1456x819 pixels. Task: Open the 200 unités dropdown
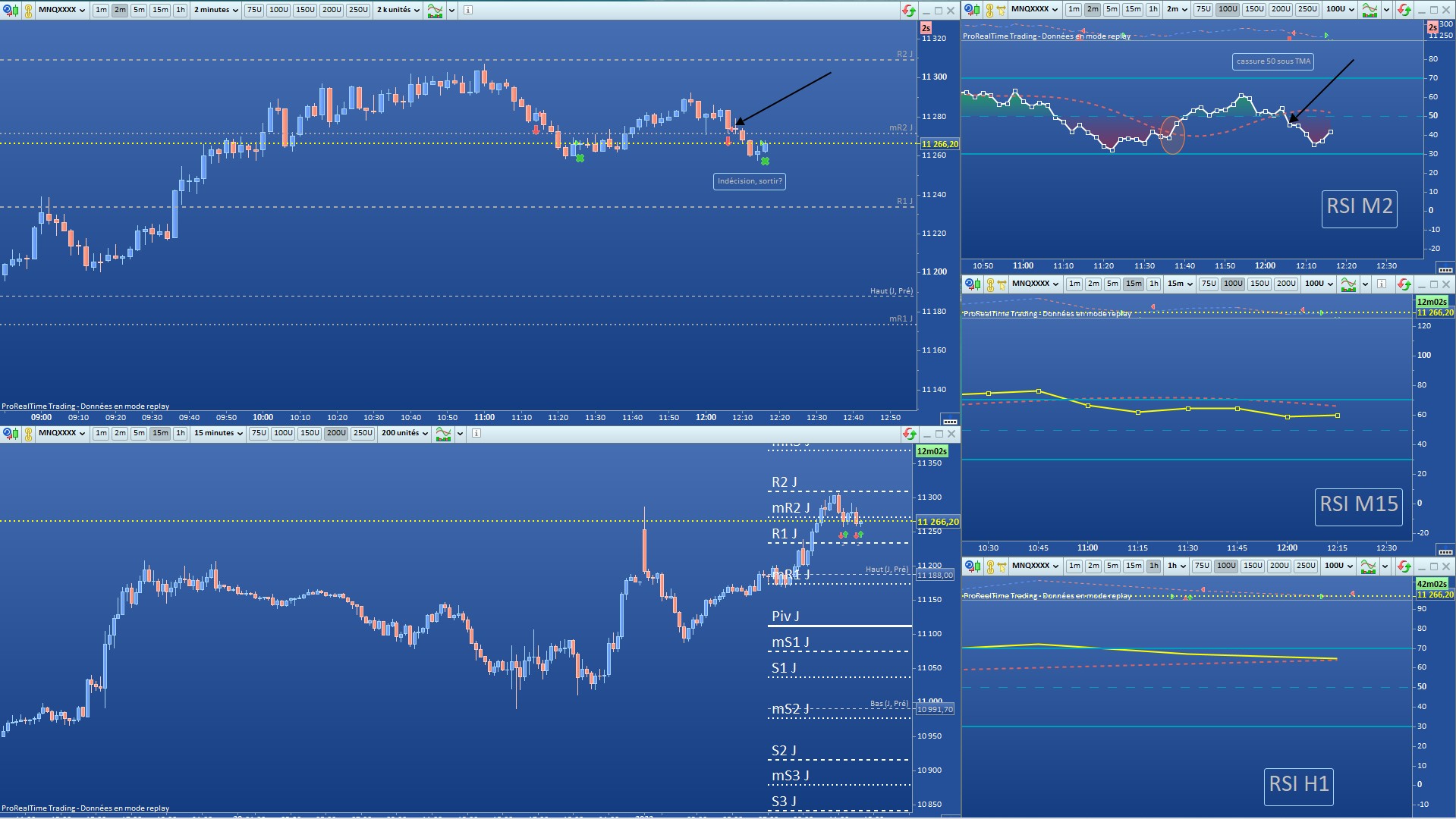coord(405,433)
